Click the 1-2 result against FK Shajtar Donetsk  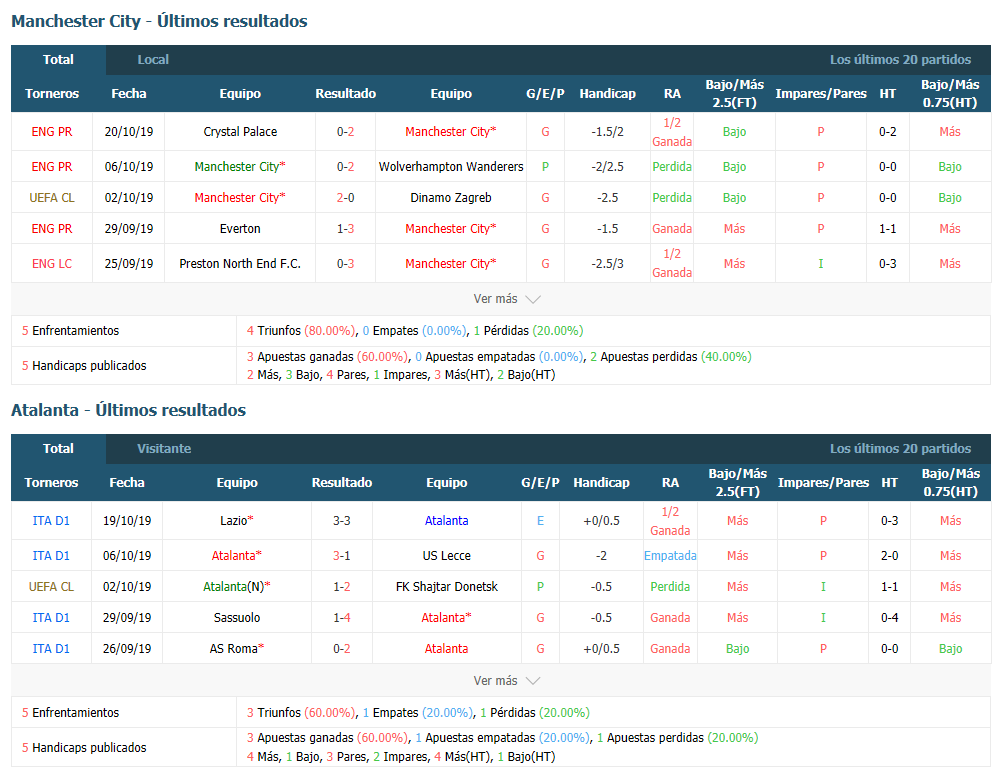(x=342, y=586)
